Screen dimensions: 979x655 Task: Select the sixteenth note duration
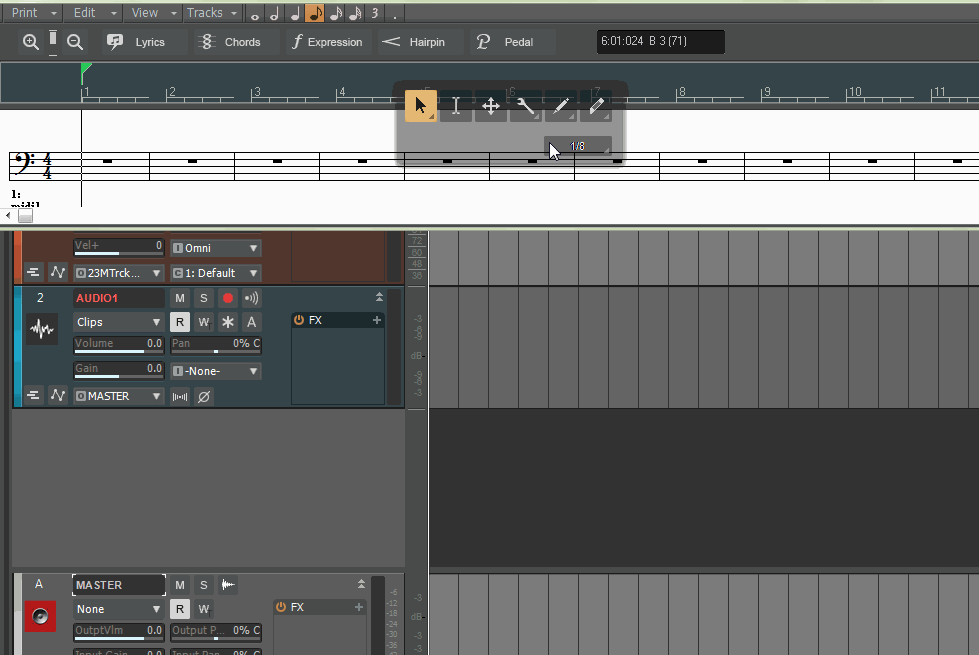pos(335,13)
